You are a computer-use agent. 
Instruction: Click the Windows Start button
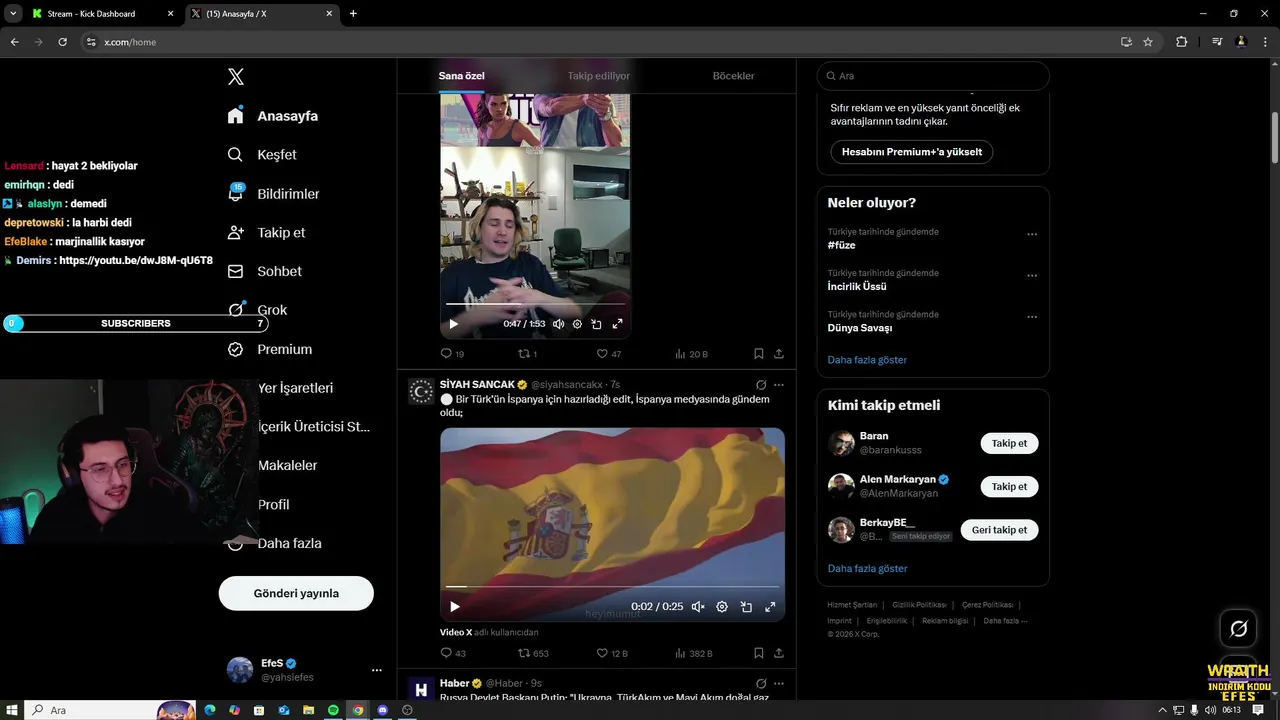11,710
